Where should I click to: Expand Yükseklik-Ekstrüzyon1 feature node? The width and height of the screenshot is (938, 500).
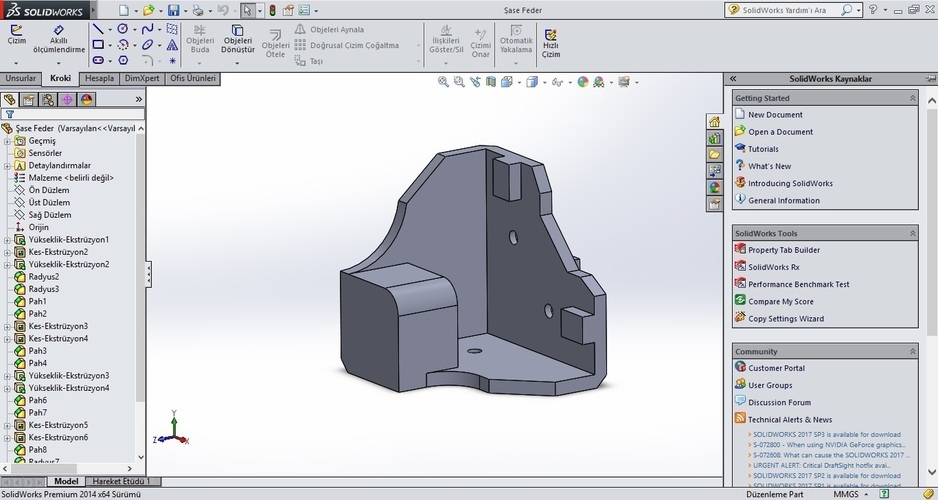(7, 240)
